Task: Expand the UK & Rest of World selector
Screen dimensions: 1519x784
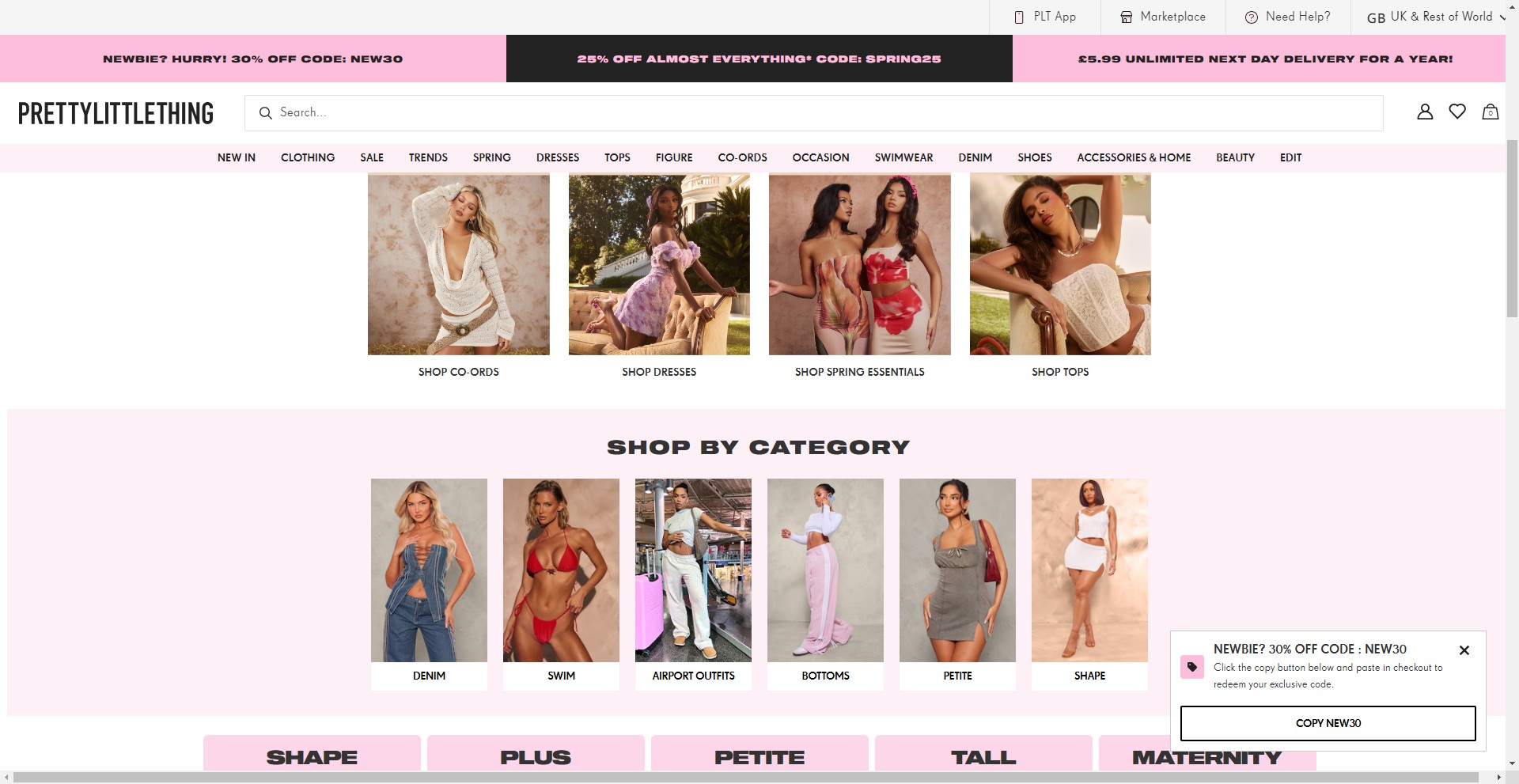Action: 1436,17
